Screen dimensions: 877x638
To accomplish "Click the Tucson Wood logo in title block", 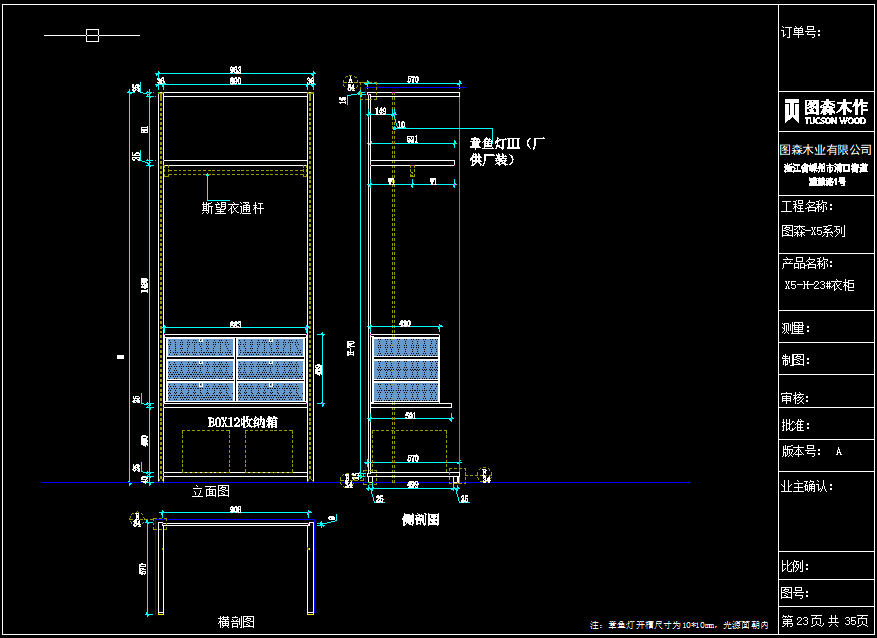I will (x=825, y=110).
